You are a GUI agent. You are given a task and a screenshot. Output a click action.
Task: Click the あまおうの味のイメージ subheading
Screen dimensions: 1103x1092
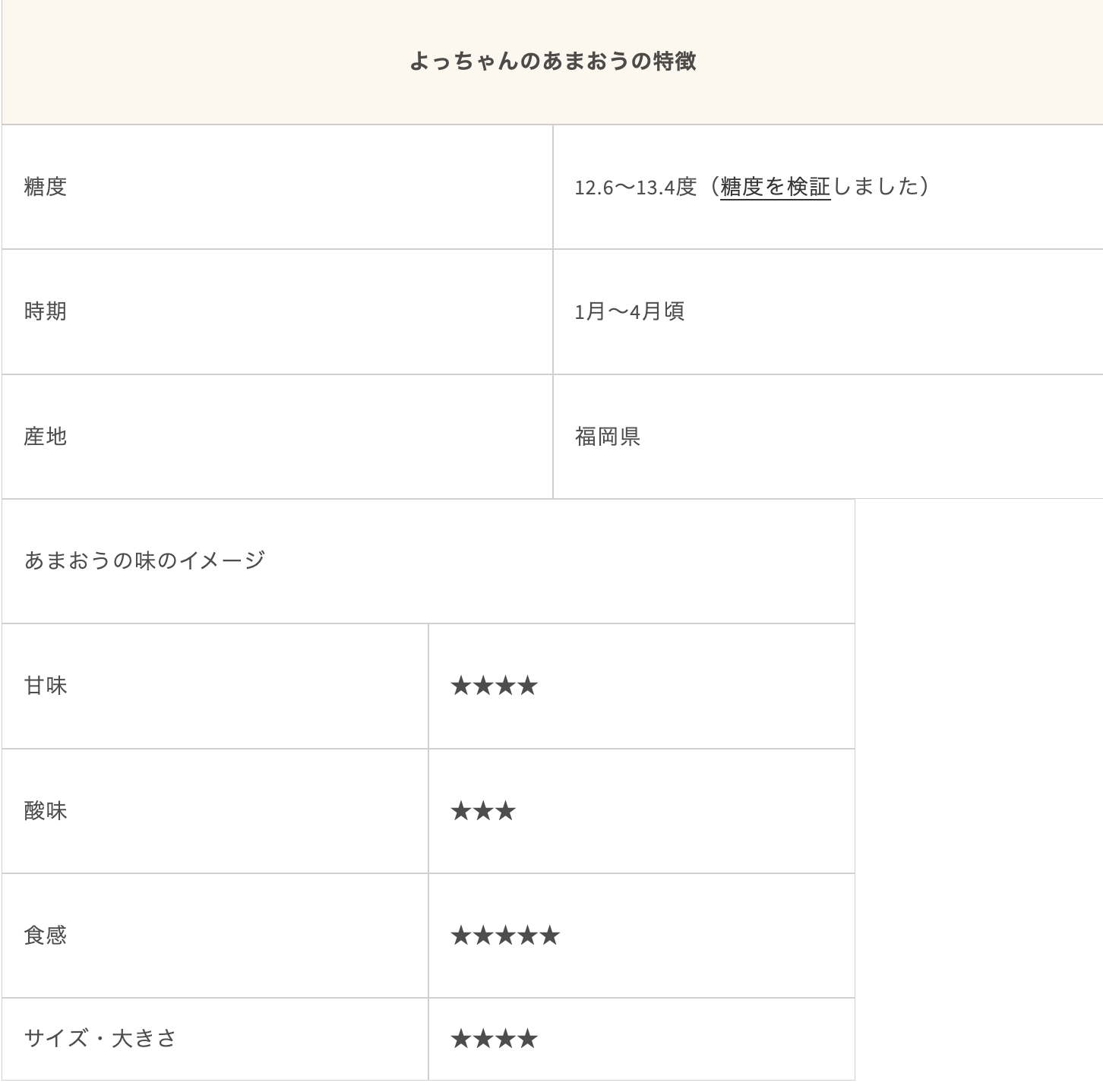(x=144, y=560)
